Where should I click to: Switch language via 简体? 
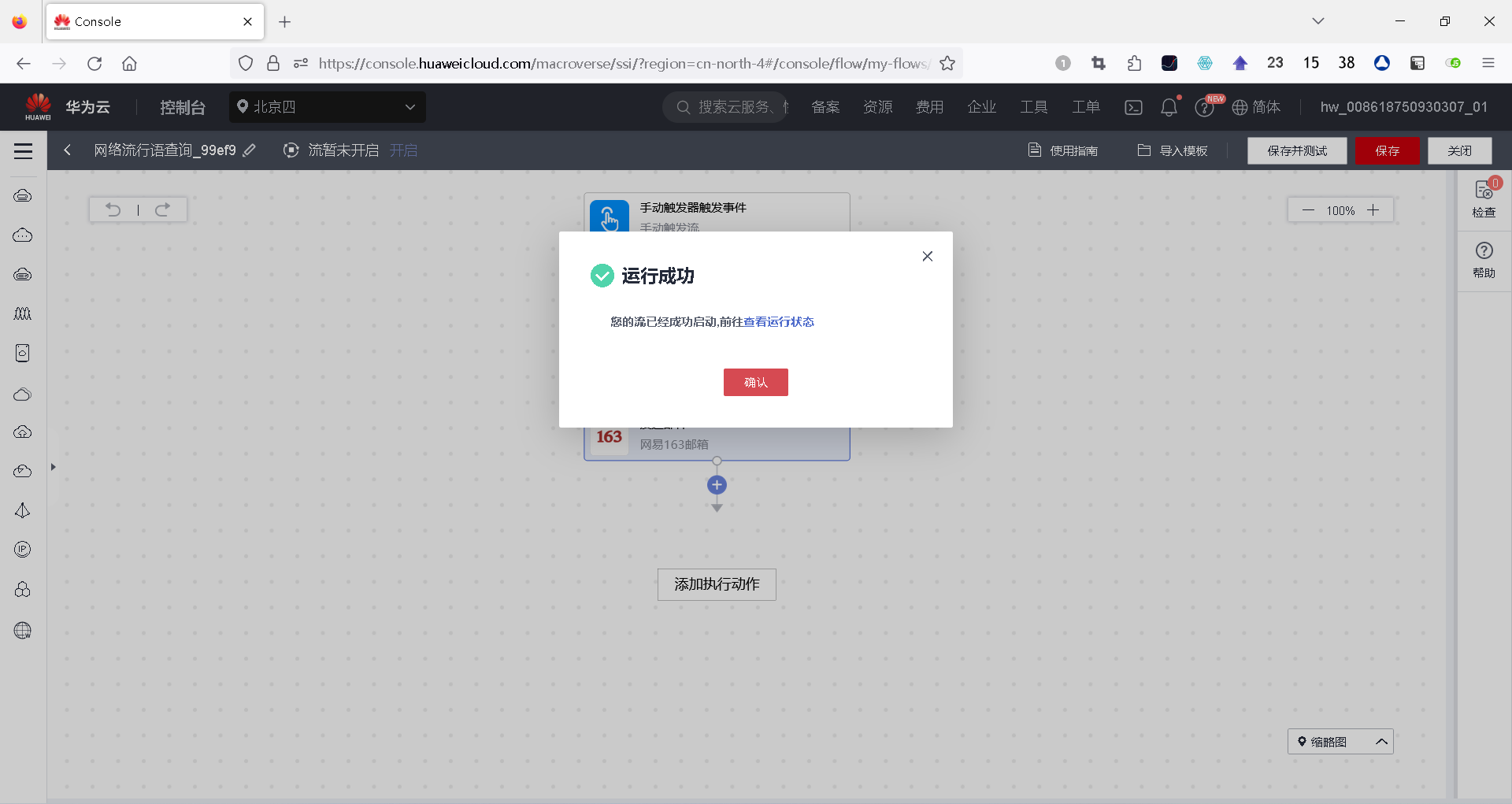click(x=1256, y=107)
